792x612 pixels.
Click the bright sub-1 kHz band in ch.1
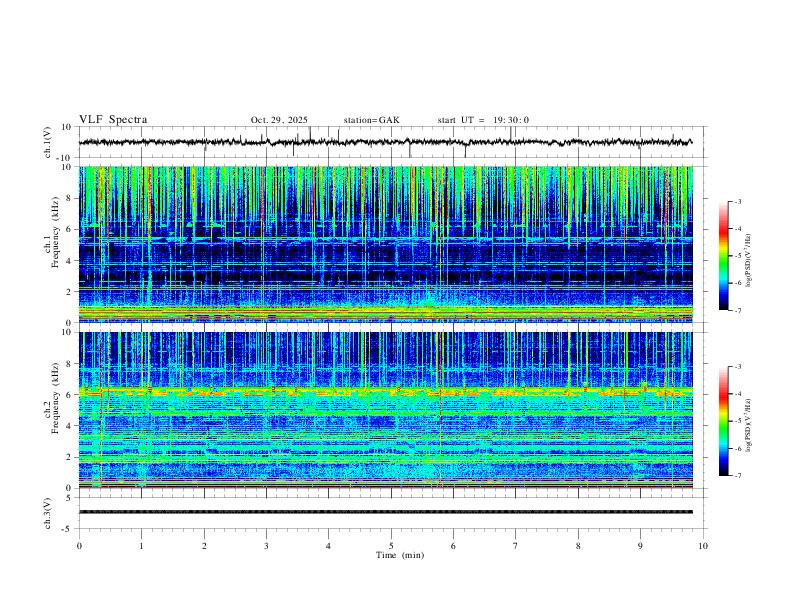click(x=385, y=313)
